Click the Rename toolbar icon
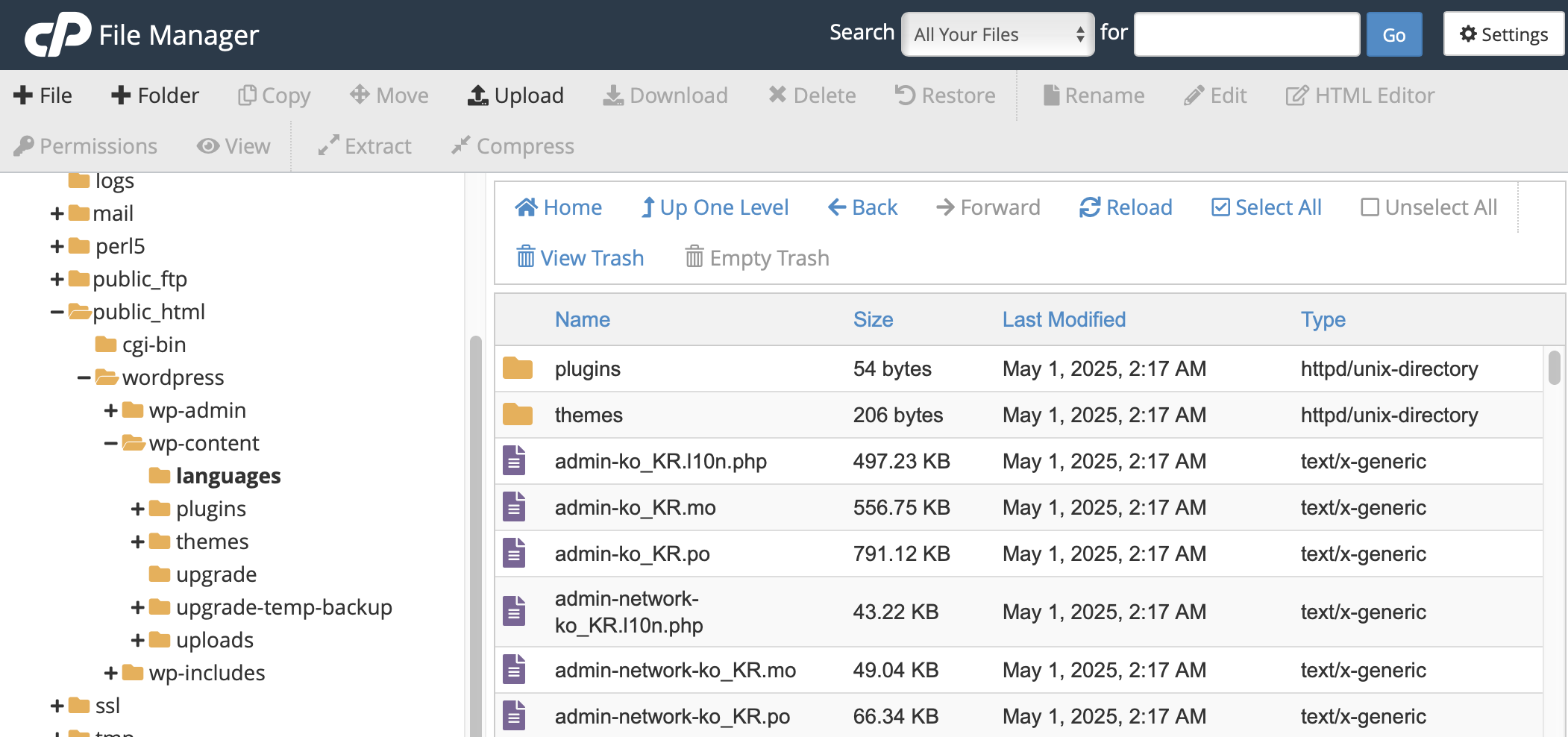Viewport: 1568px width, 737px height. [x=1051, y=95]
